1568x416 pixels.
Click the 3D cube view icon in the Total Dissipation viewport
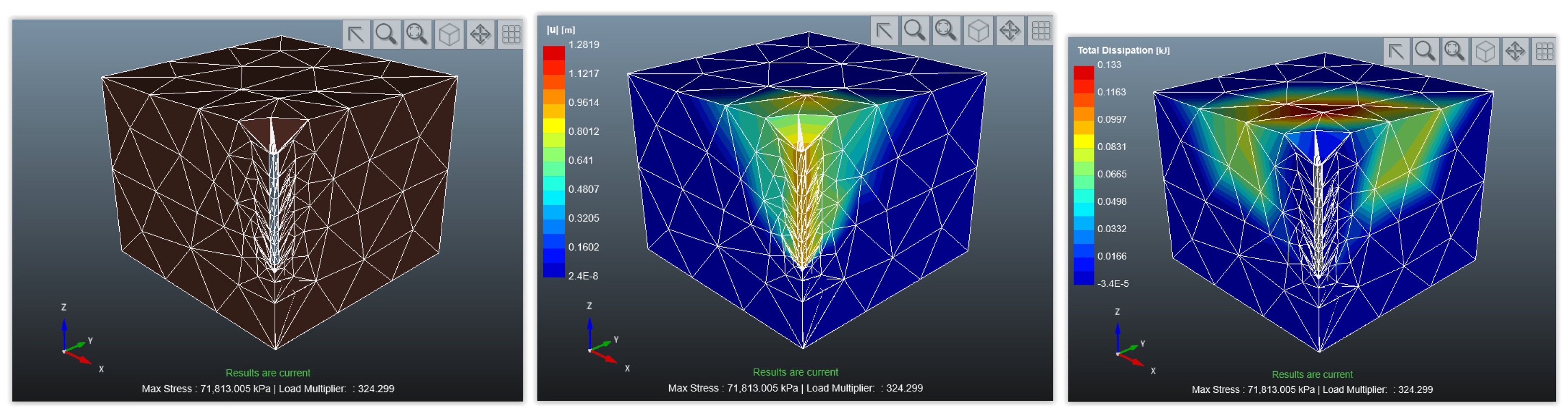tap(1485, 51)
